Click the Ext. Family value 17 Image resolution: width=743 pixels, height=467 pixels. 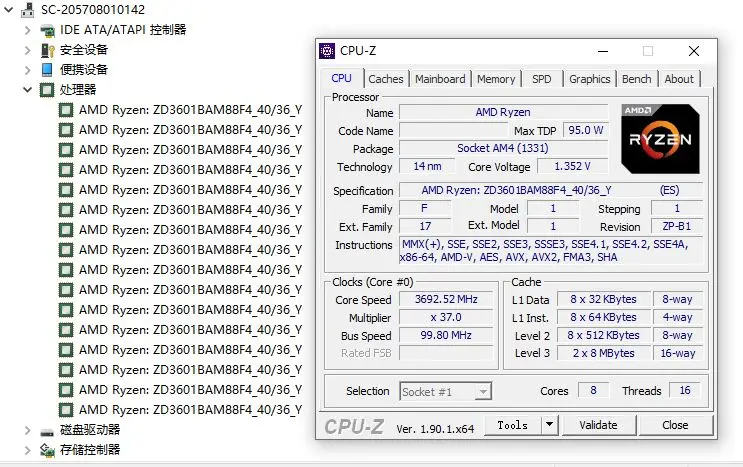point(425,226)
